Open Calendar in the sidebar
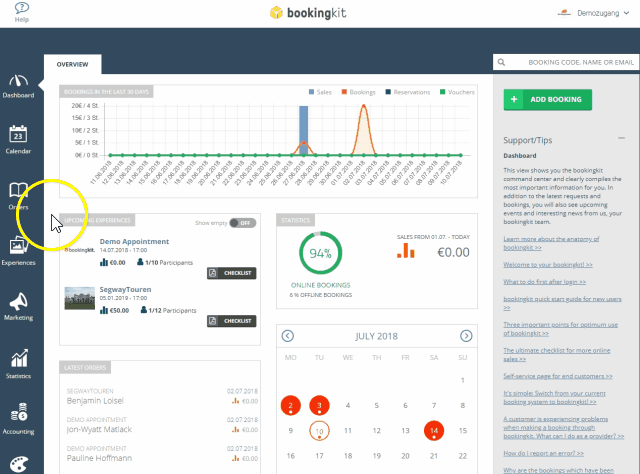Image resolution: width=640 pixels, height=474 pixels. click(x=18, y=139)
